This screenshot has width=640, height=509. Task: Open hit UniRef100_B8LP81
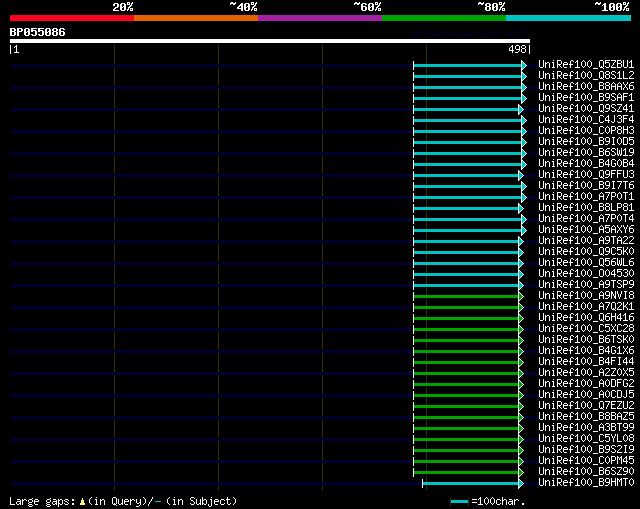tap(586, 207)
